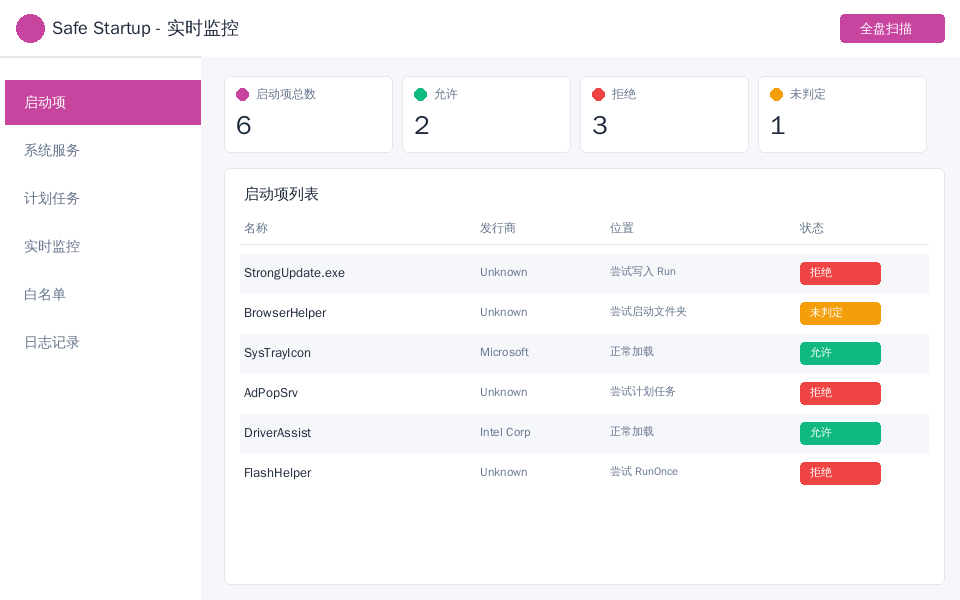Open the 启动项 sidebar section

(x=103, y=102)
